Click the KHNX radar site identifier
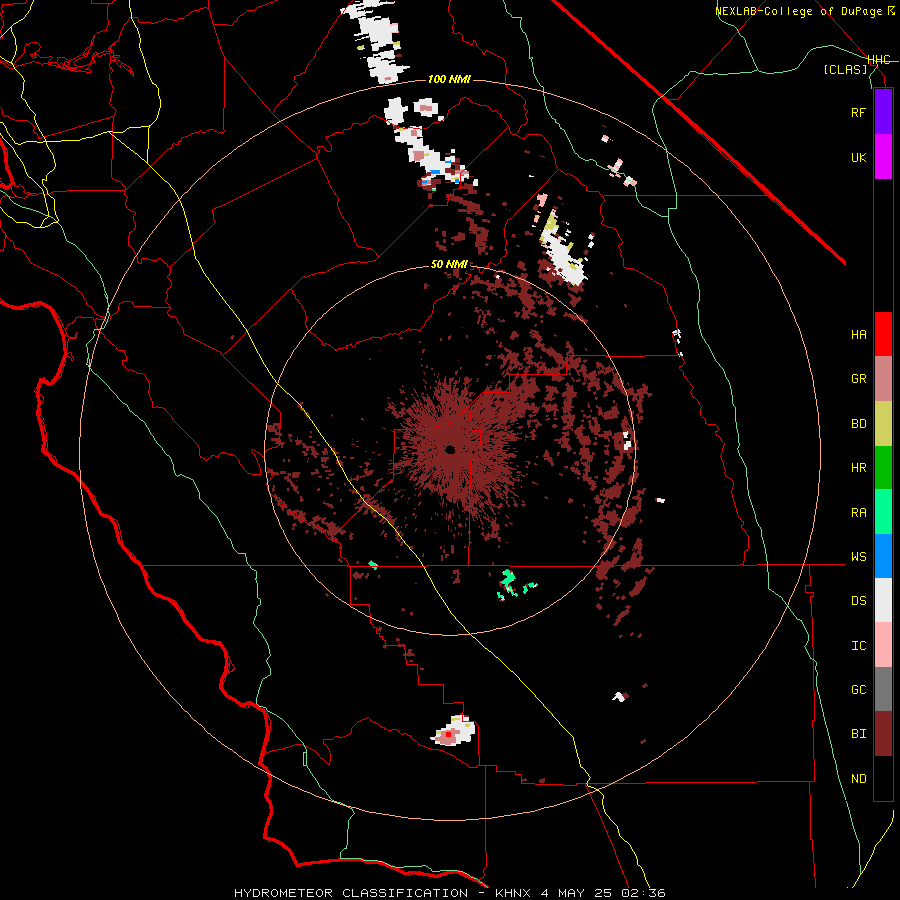Image resolution: width=900 pixels, height=900 pixels. pyautogui.click(x=514, y=893)
